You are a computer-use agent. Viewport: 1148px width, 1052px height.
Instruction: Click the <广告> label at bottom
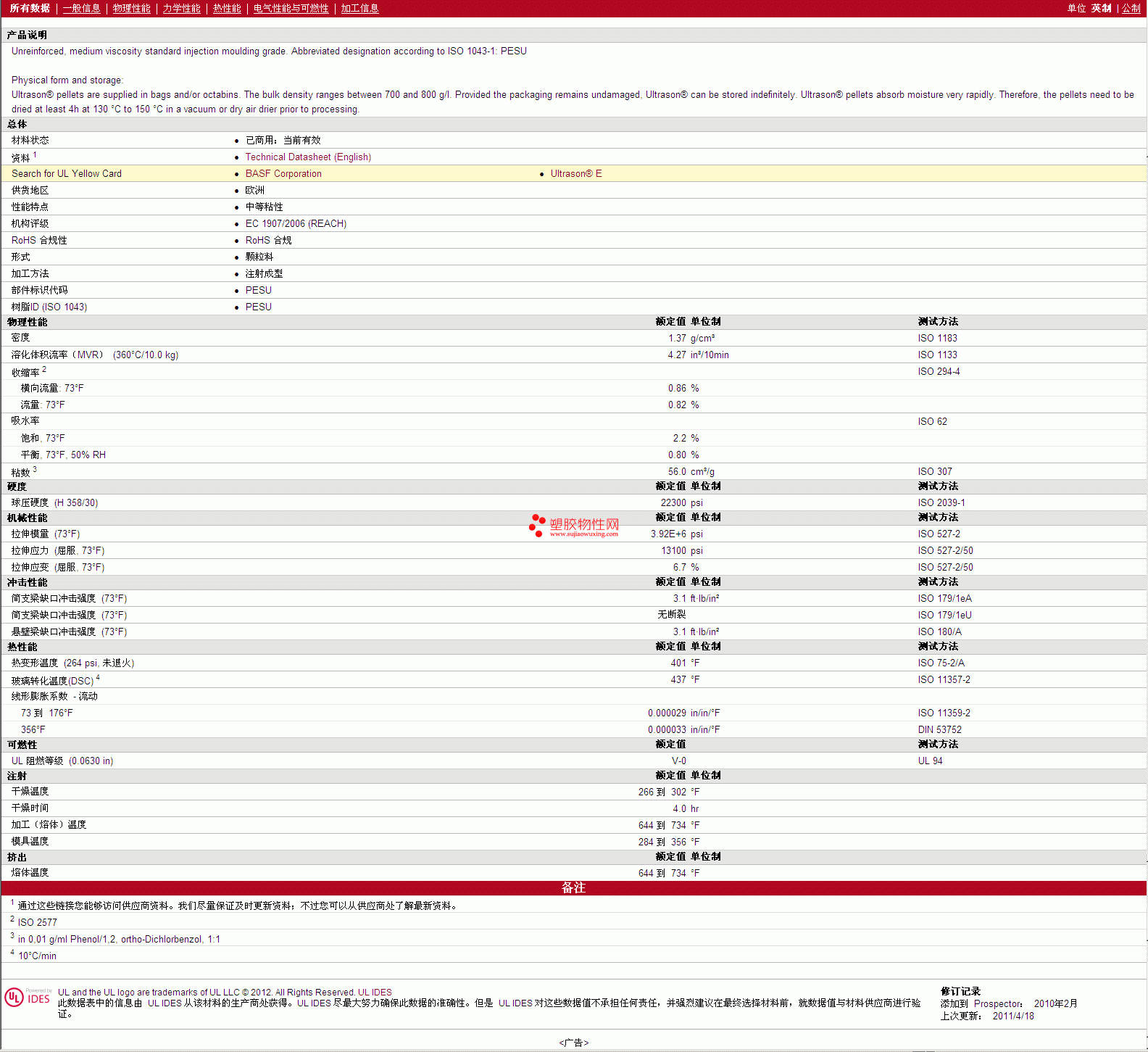[573, 1043]
